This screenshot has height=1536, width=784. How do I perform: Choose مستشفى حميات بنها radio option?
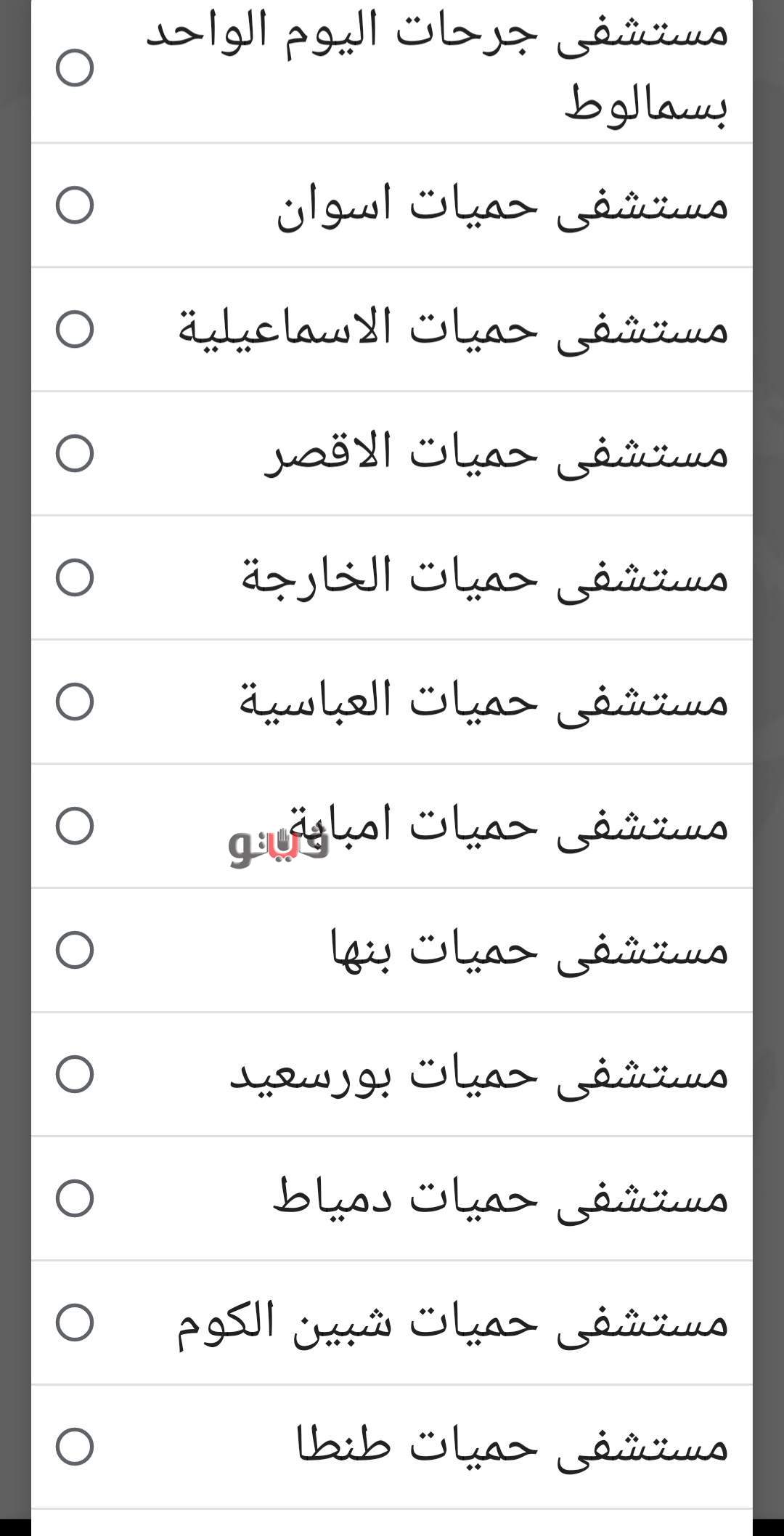pyautogui.click(x=75, y=950)
